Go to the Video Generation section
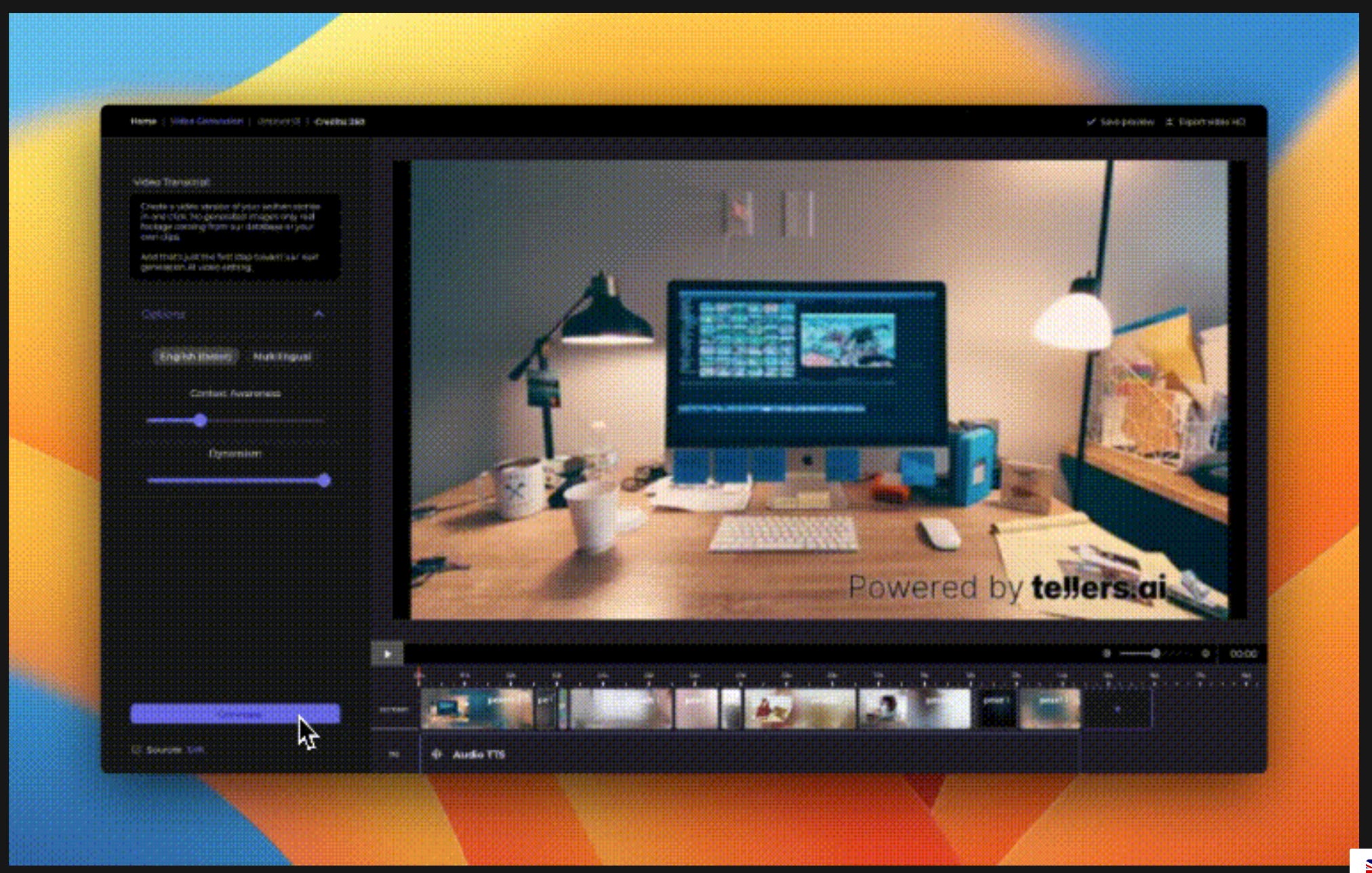Screen dimensions: 1372x873 coord(206,121)
